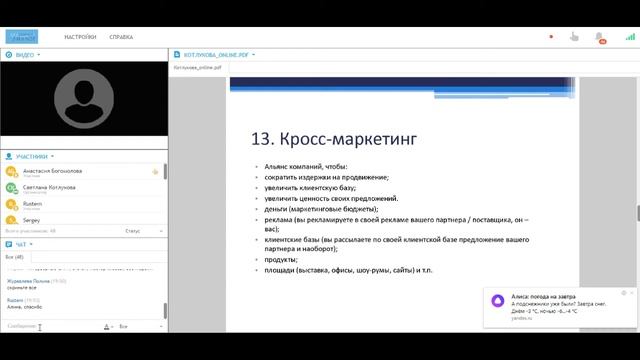Select the Котлукова_online.pdf file tab

198,67
